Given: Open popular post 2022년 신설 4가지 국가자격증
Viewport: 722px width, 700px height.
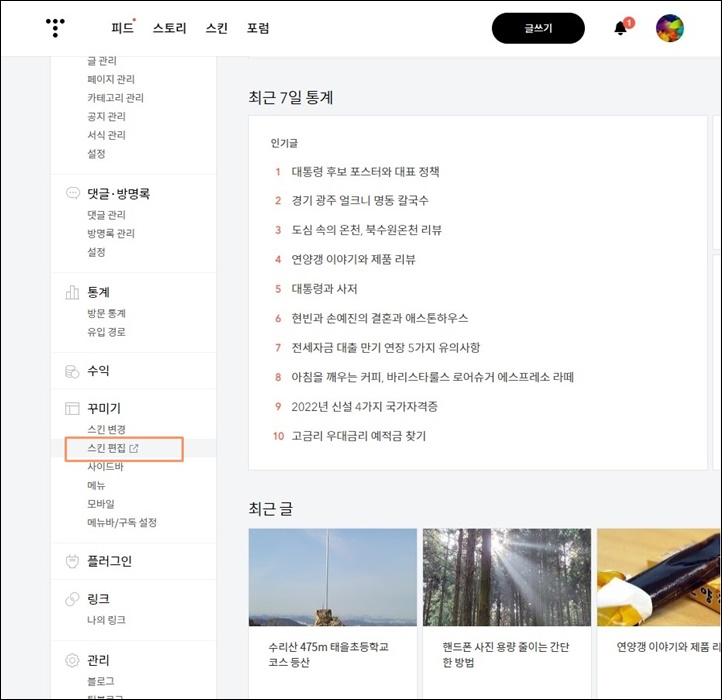Looking at the screenshot, I should click(x=364, y=407).
